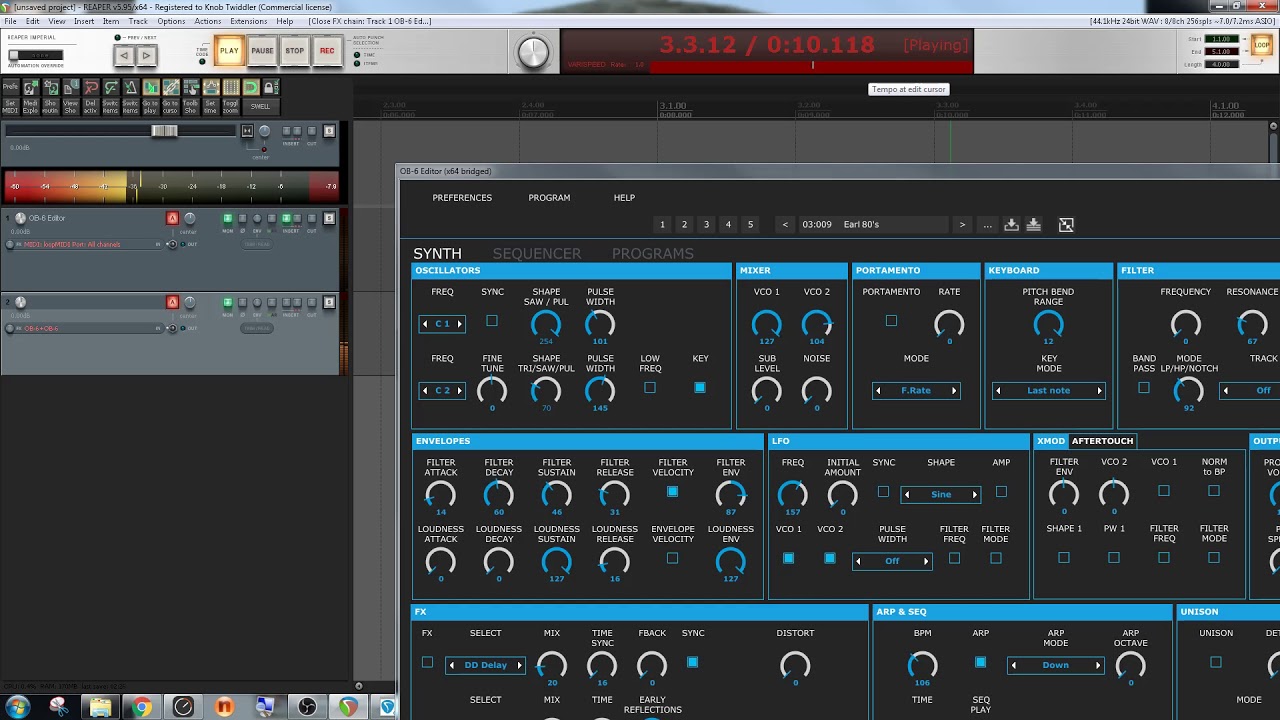Screen dimensions: 1280x720
Task: Click the red record-arm button on OB-6 Editor track
Action: coord(172,218)
